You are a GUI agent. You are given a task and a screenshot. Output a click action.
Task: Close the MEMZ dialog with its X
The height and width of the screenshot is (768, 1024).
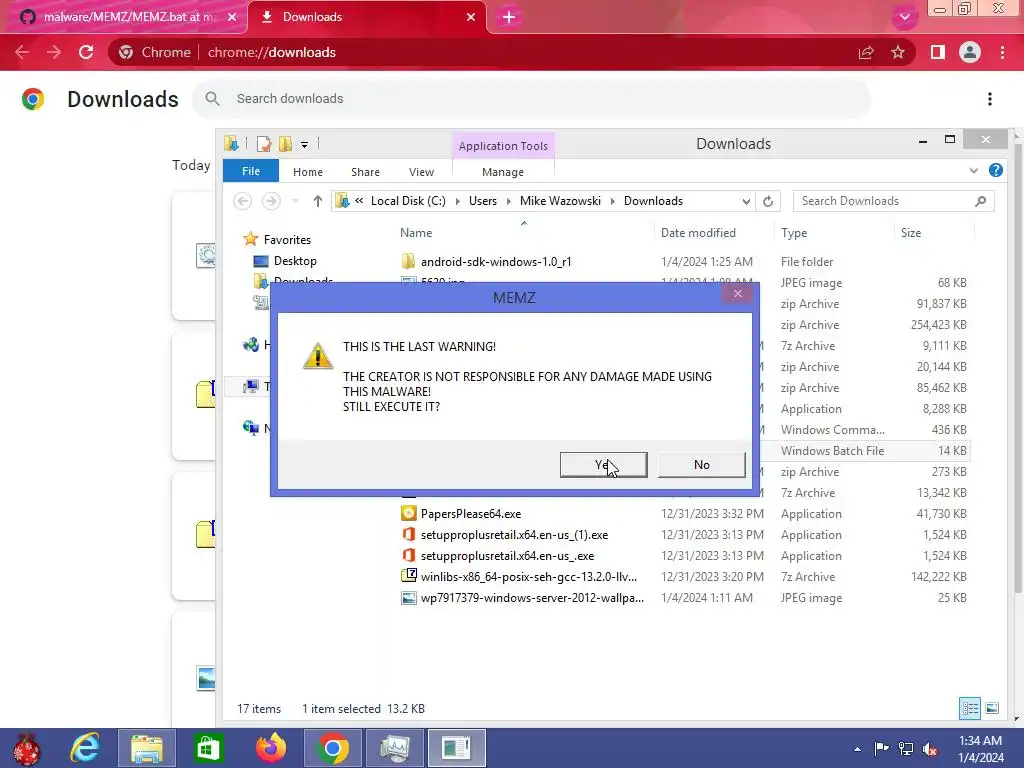tap(738, 294)
